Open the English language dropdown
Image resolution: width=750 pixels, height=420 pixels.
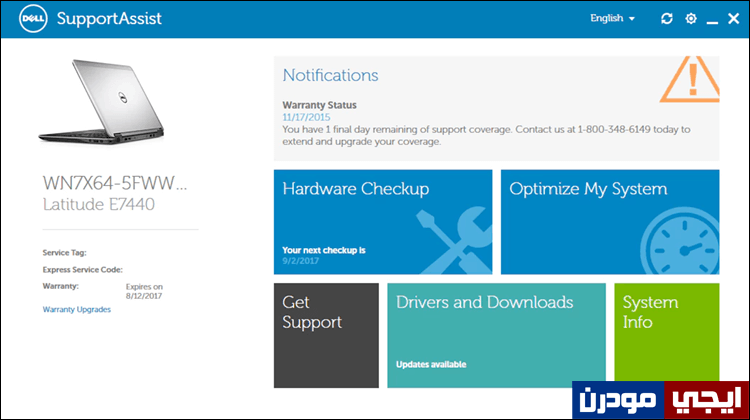[612, 18]
